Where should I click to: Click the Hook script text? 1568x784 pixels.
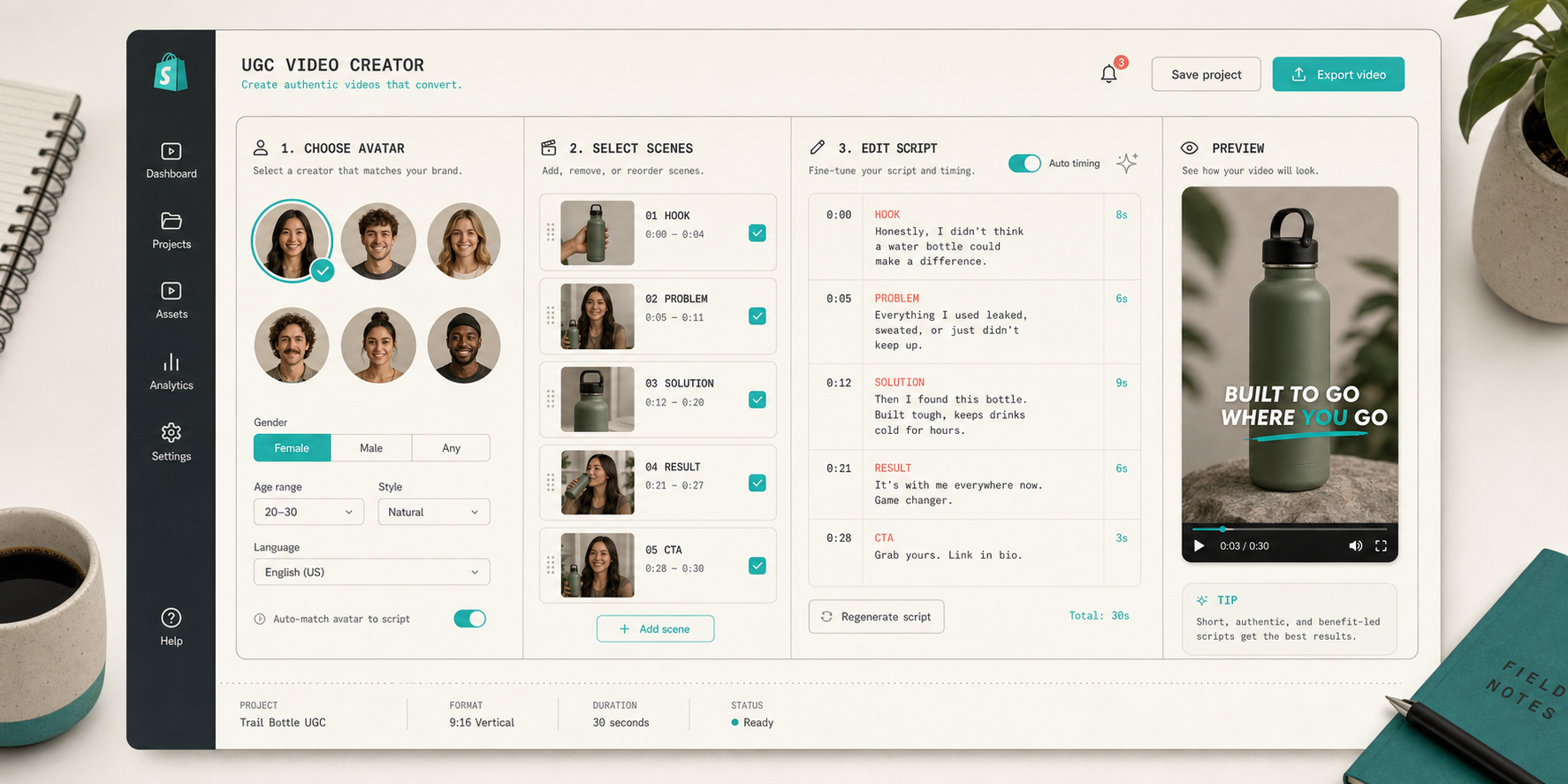pyautogui.click(x=949, y=247)
